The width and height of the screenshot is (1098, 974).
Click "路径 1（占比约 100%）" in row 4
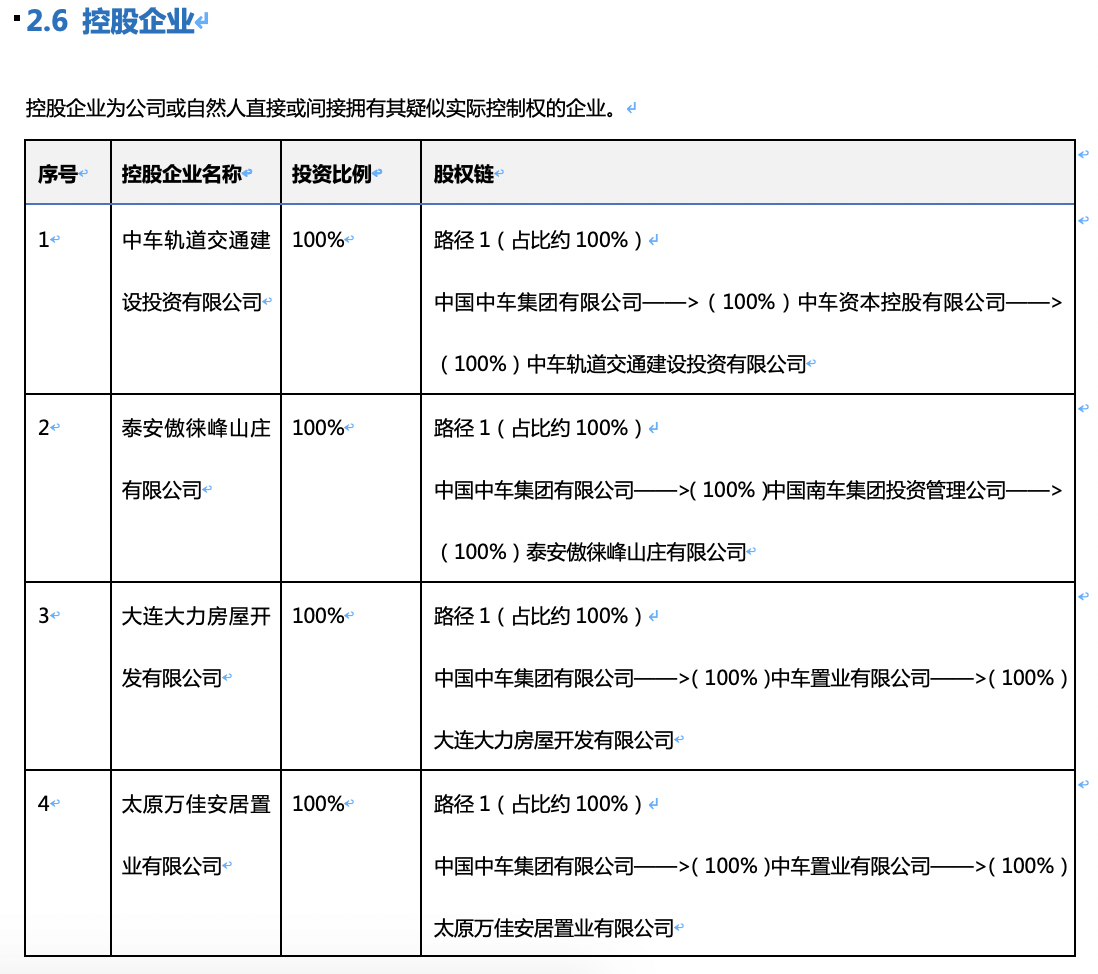click(538, 804)
